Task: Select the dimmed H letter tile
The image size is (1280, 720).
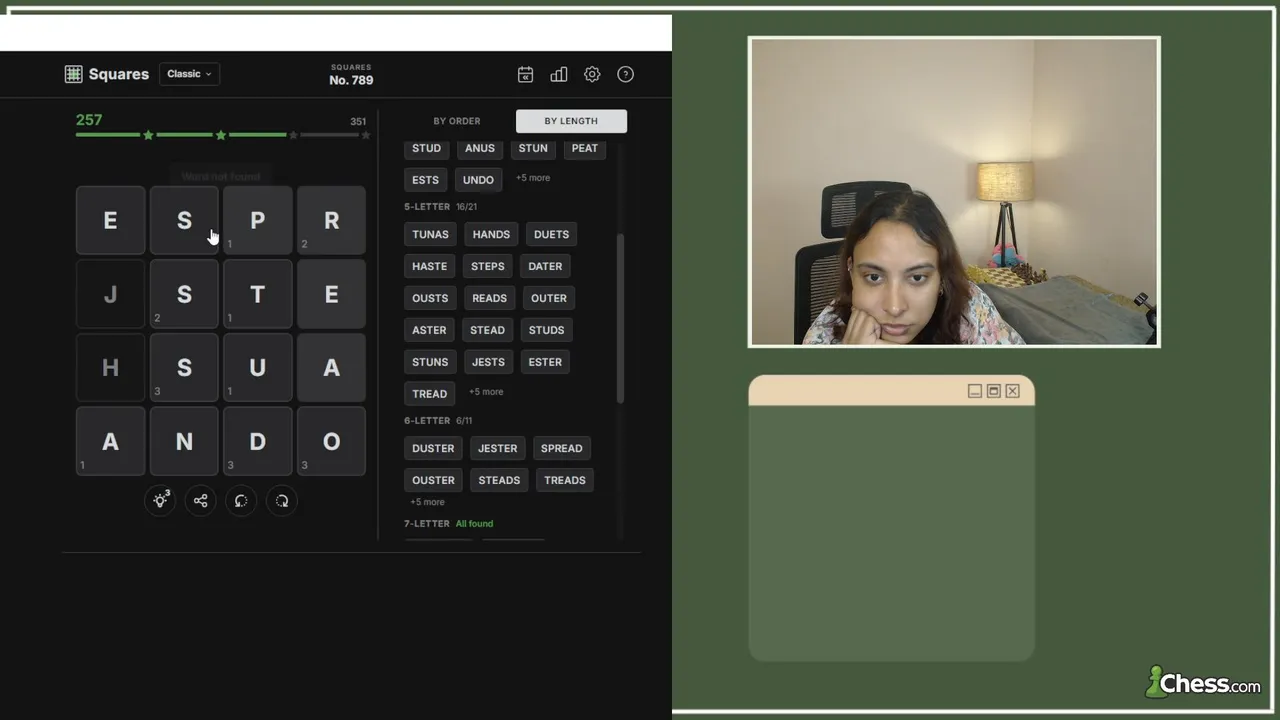Action: tap(111, 367)
